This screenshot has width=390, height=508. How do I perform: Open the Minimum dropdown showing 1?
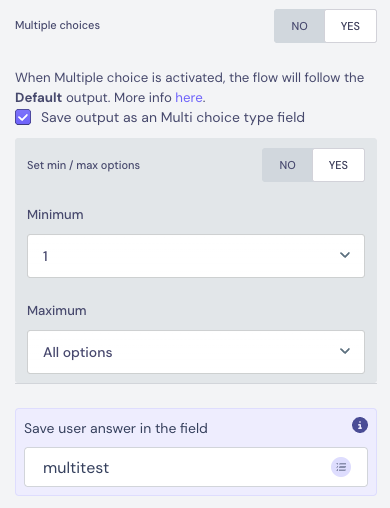point(196,256)
